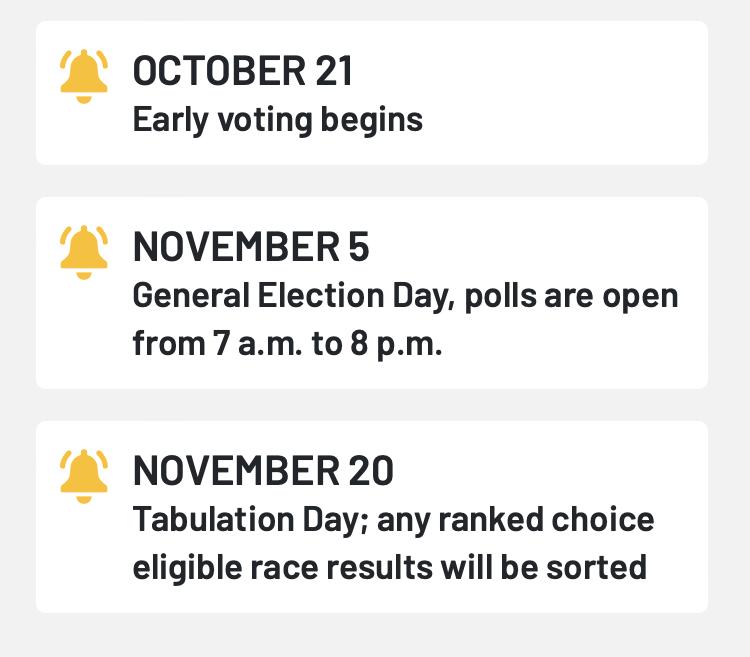Select the word 'Early' in the first card
The image size is (750, 657).
point(161,120)
